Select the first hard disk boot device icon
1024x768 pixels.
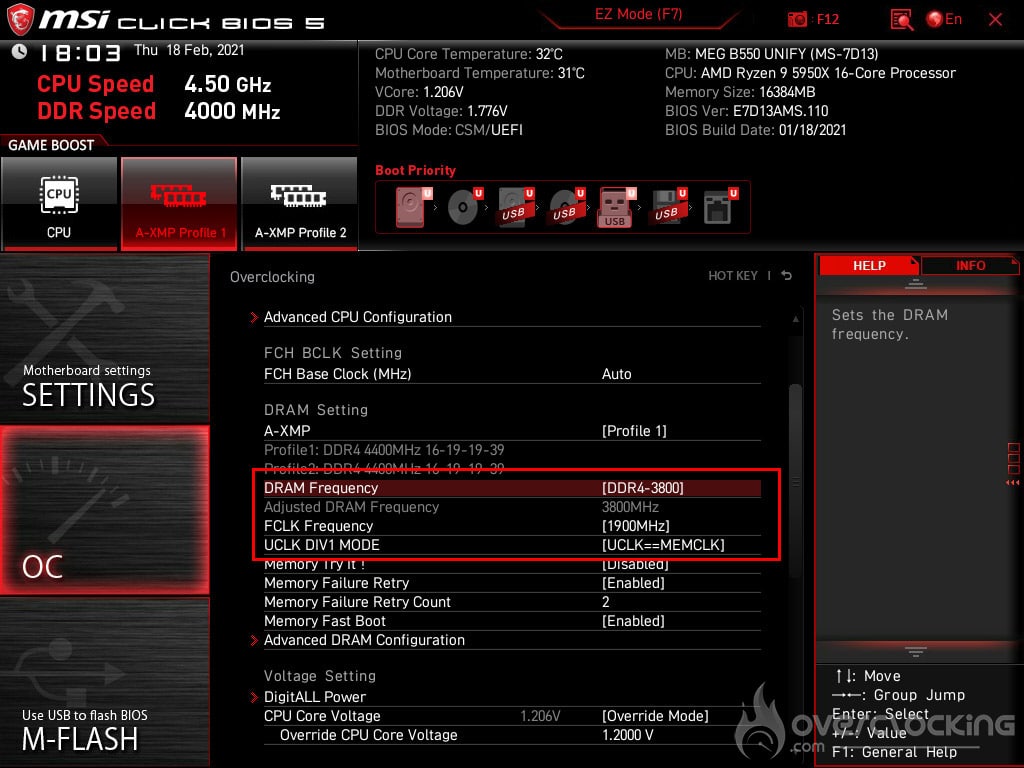[x=413, y=207]
